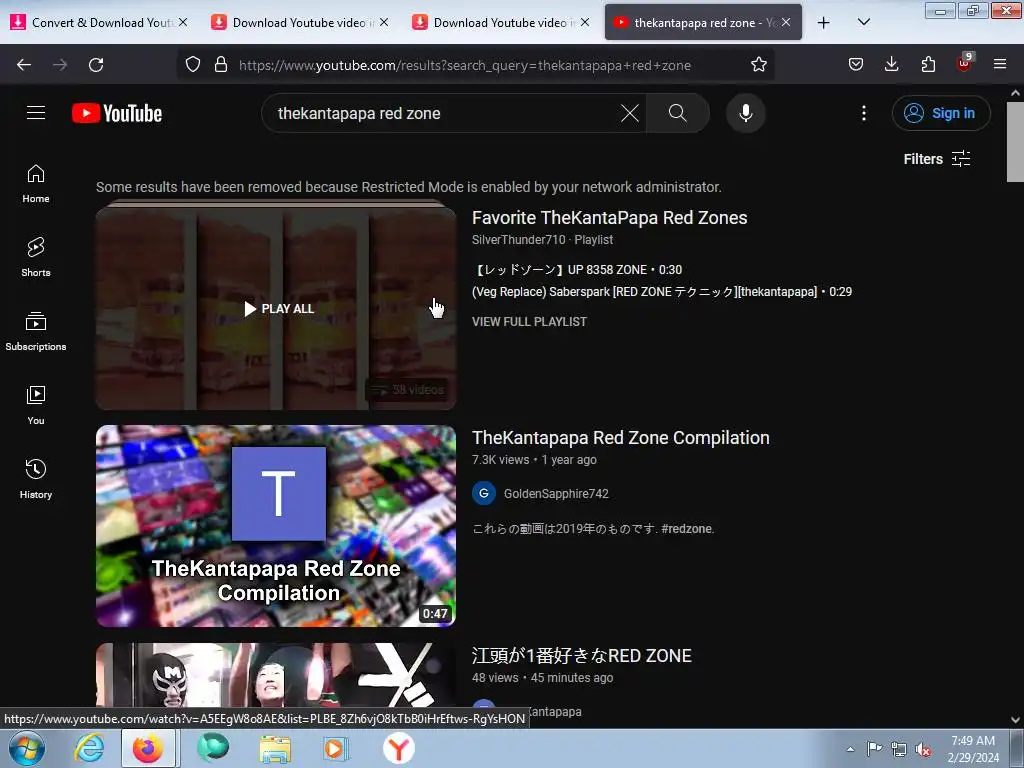Show hidden system tray icons arrow
The width and height of the screenshot is (1024, 768).
(850, 749)
